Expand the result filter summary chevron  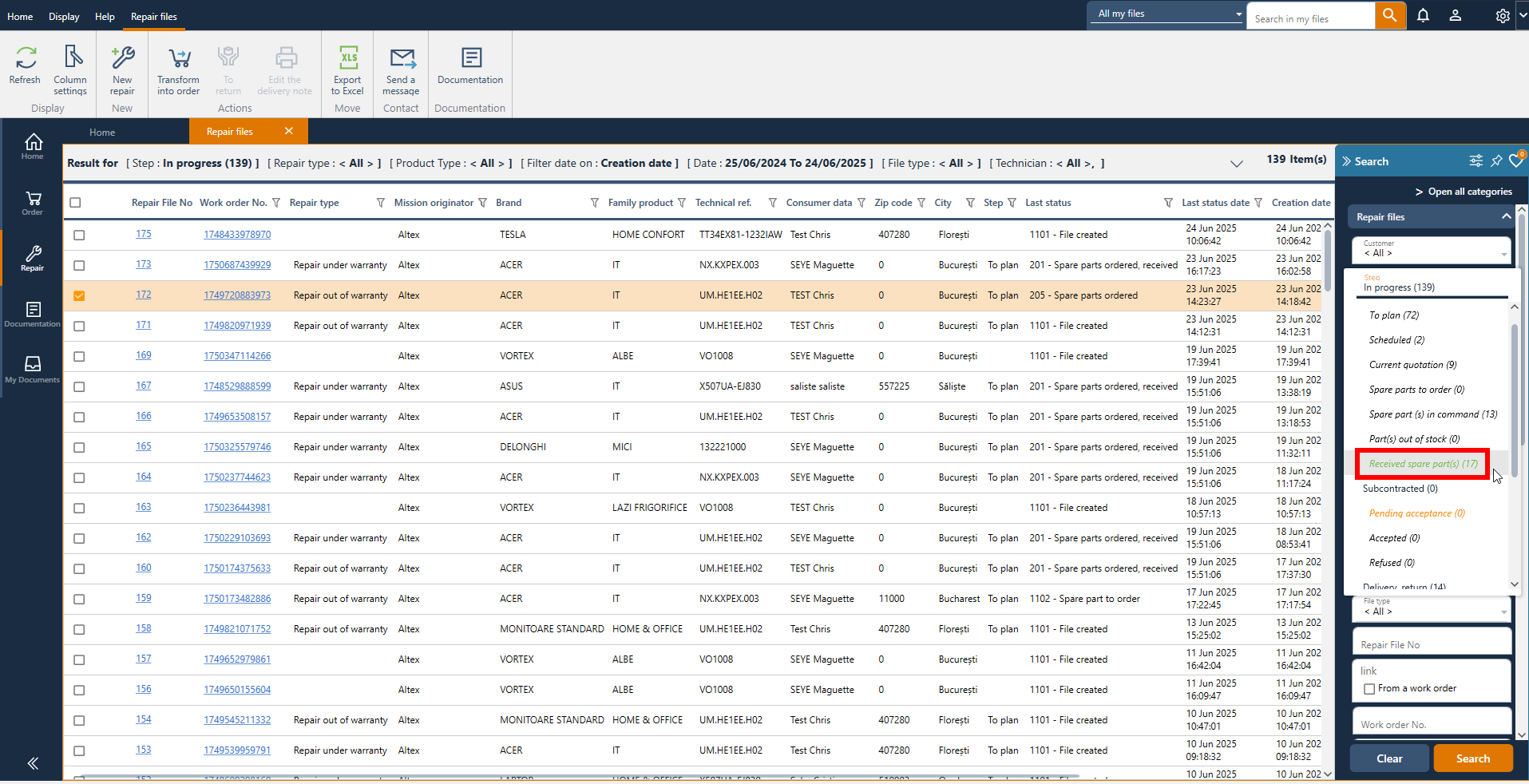click(1236, 164)
